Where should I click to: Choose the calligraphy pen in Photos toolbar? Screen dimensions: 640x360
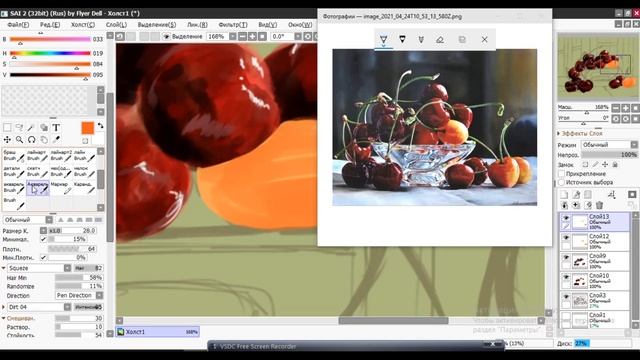(x=421, y=40)
